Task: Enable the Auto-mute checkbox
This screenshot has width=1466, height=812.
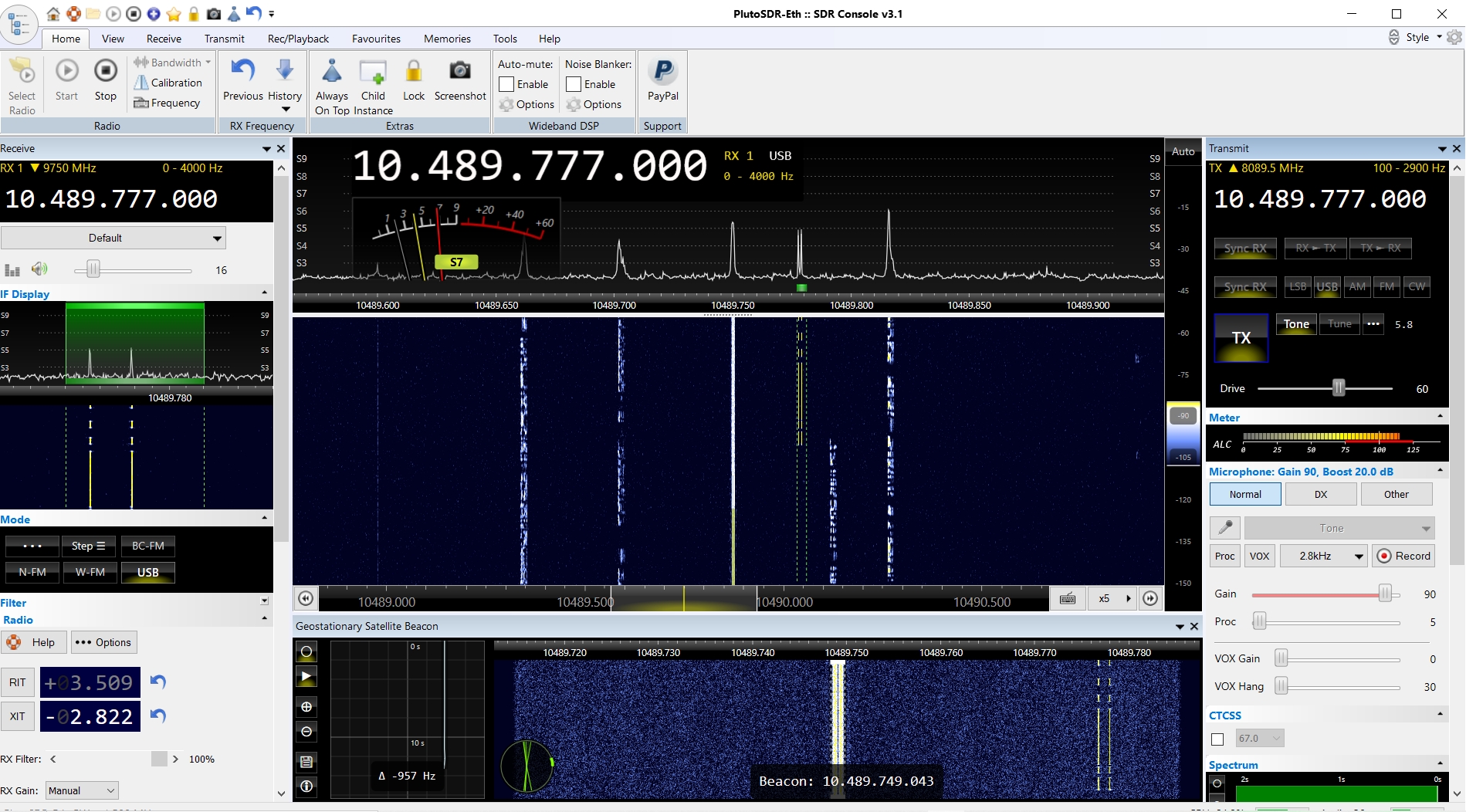Action: pos(506,84)
